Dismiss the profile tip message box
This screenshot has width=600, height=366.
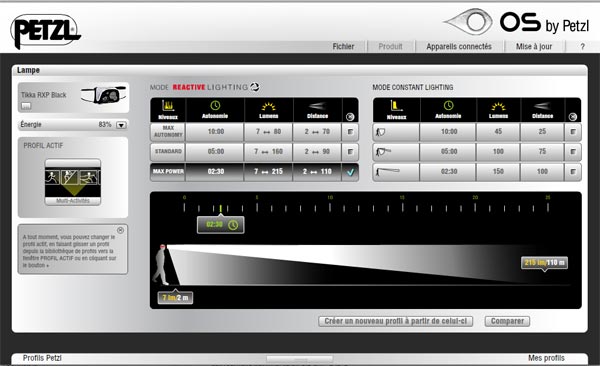coord(120,230)
